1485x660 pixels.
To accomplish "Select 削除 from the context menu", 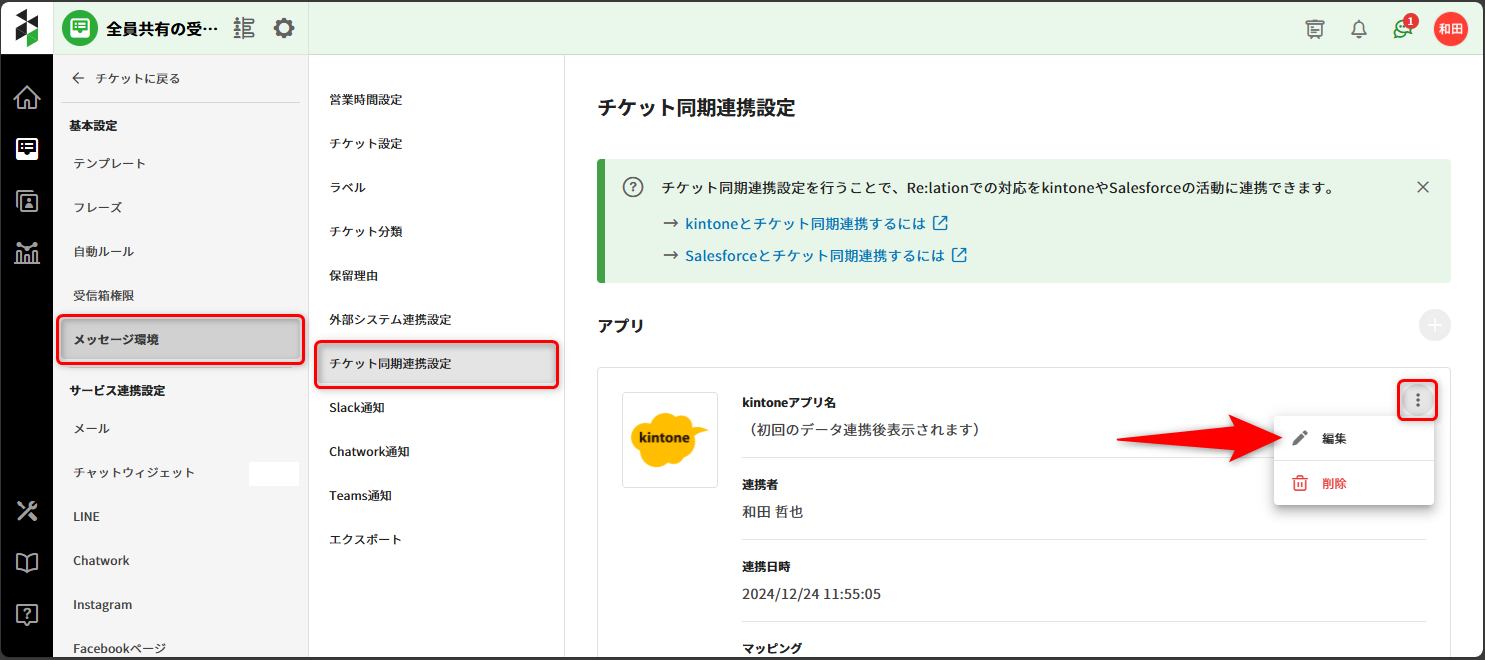I will coord(1334,483).
